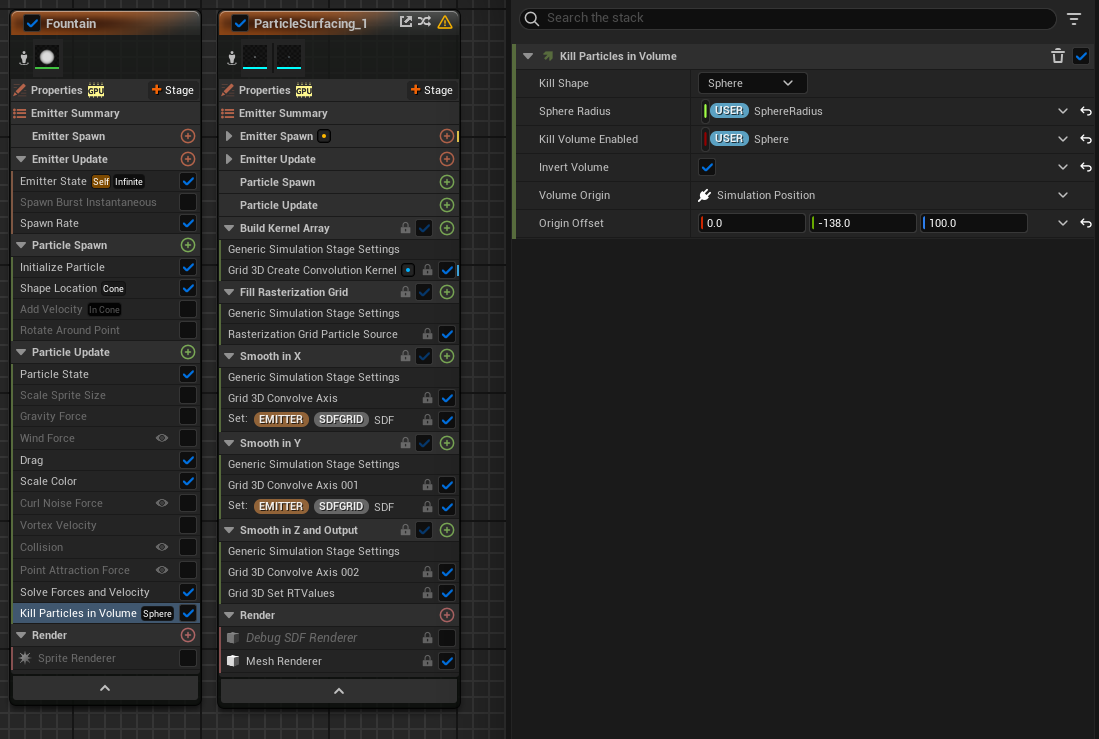Open Emitter Summary in the Fountain stack

coord(75,113)
